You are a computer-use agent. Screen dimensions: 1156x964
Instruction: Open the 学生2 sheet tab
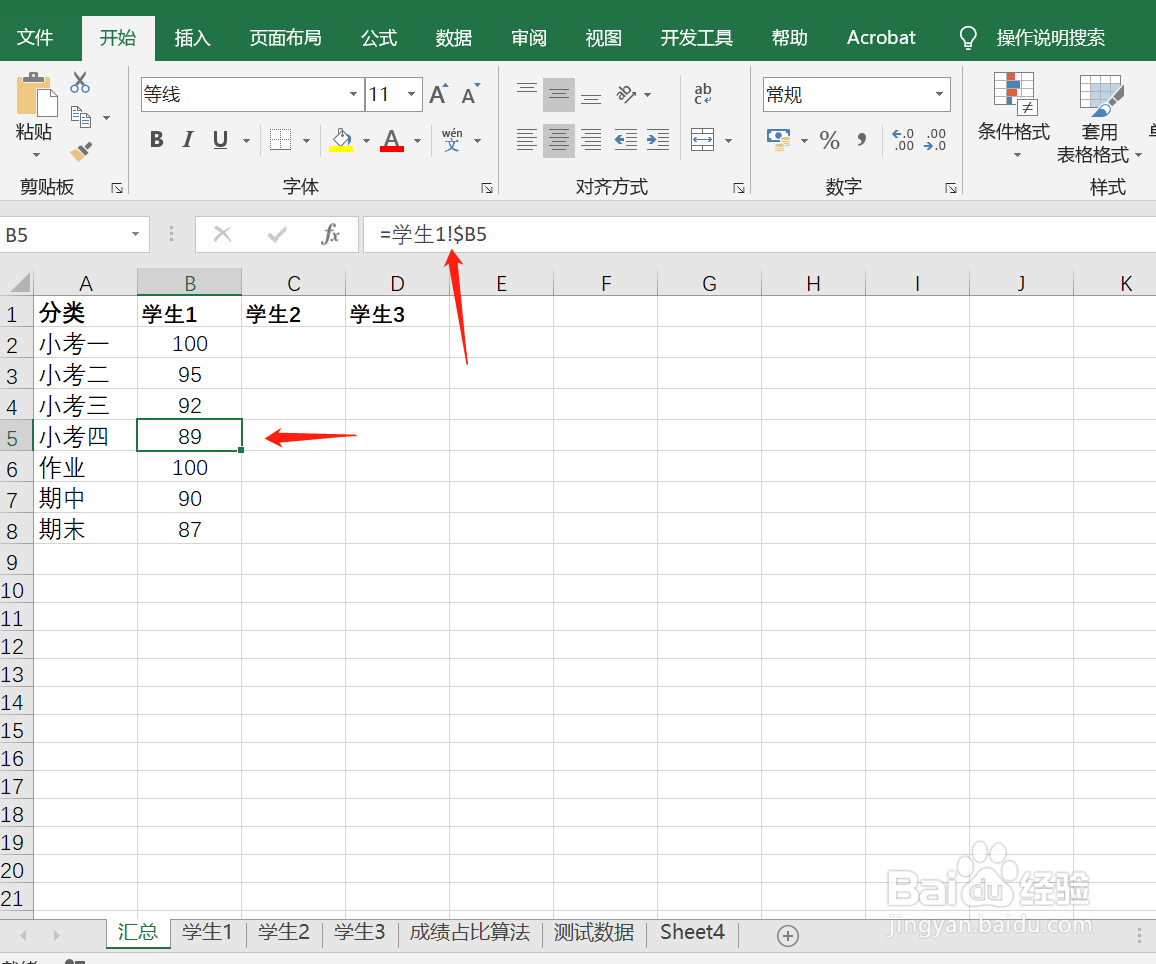[284, 932]
